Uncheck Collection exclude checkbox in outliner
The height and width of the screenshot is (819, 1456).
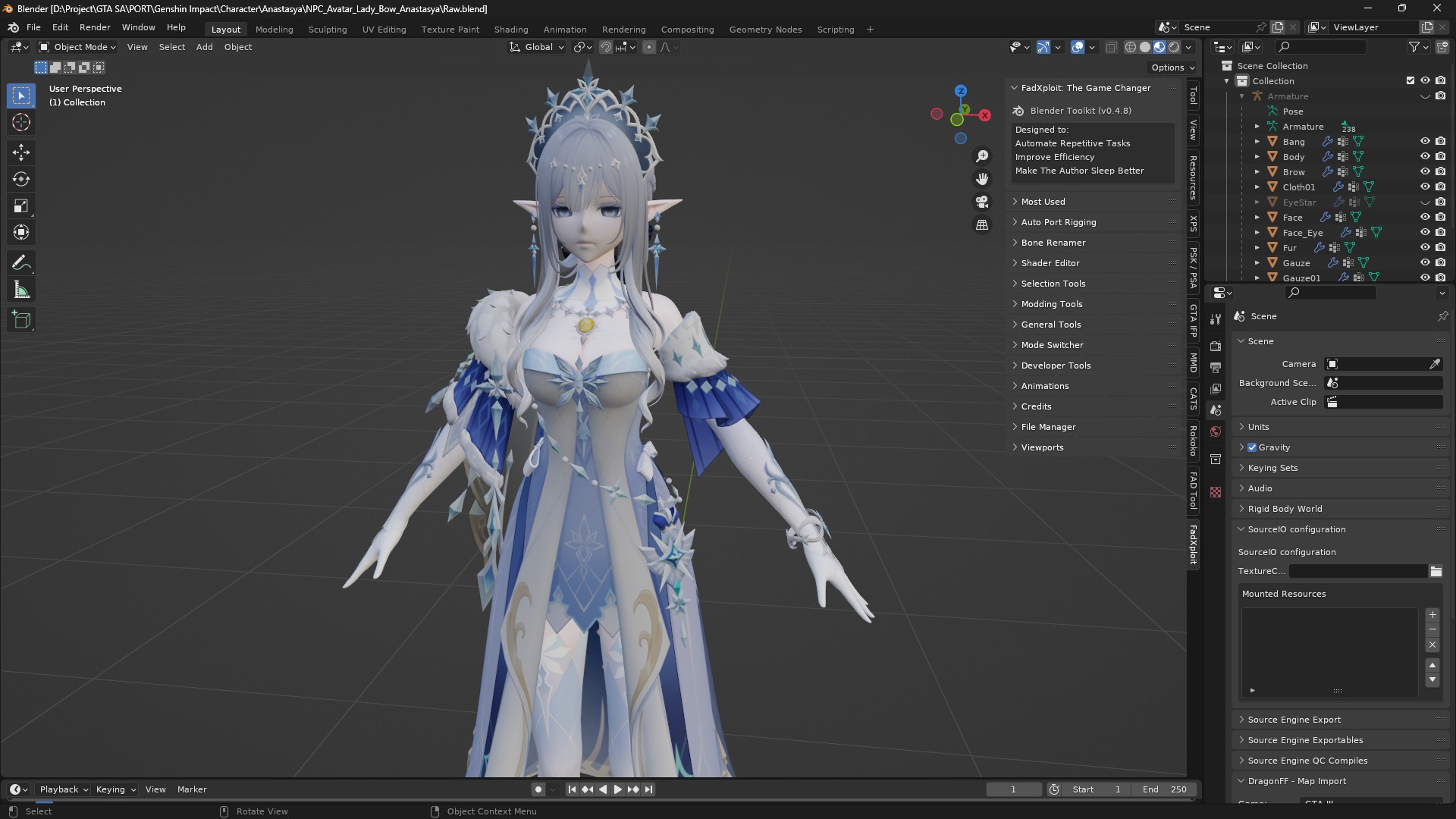tap(1410, 80)
